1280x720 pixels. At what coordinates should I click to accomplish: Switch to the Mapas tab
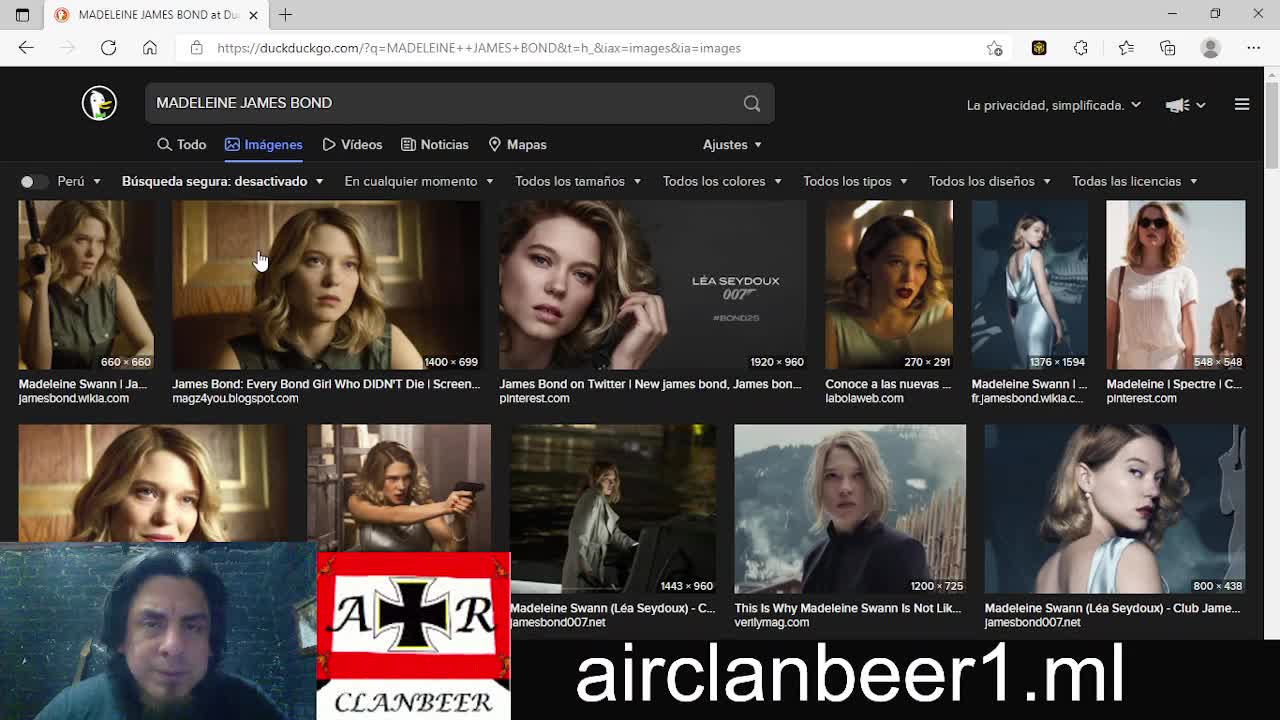point(517,145)
